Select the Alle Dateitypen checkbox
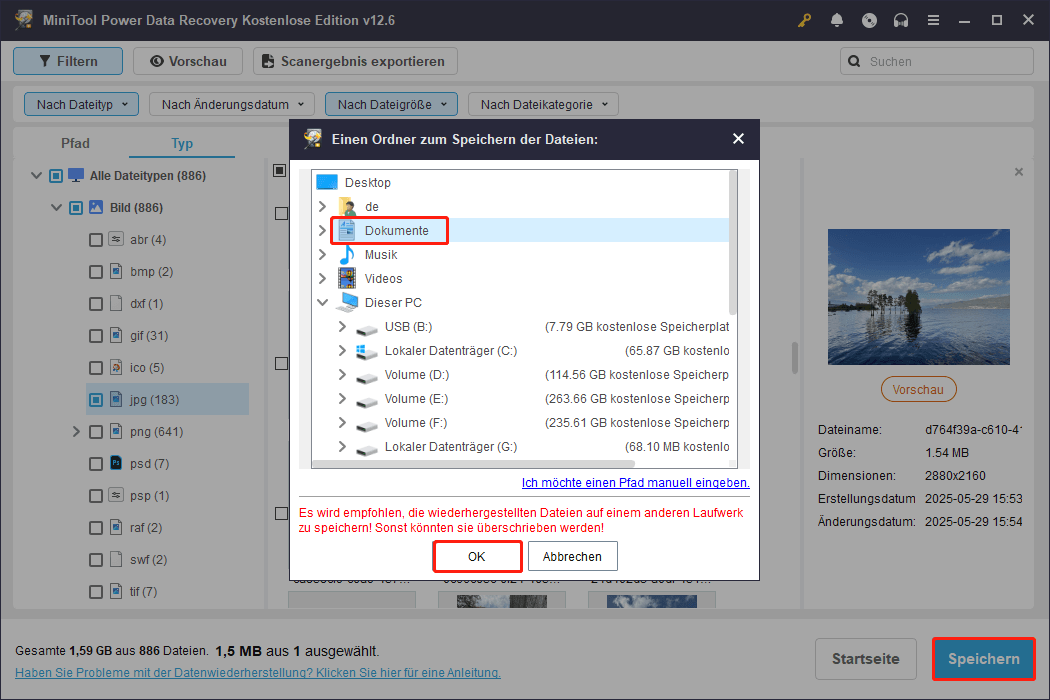The width and height of the screenshot is (1050, 700). click(56, 175)
